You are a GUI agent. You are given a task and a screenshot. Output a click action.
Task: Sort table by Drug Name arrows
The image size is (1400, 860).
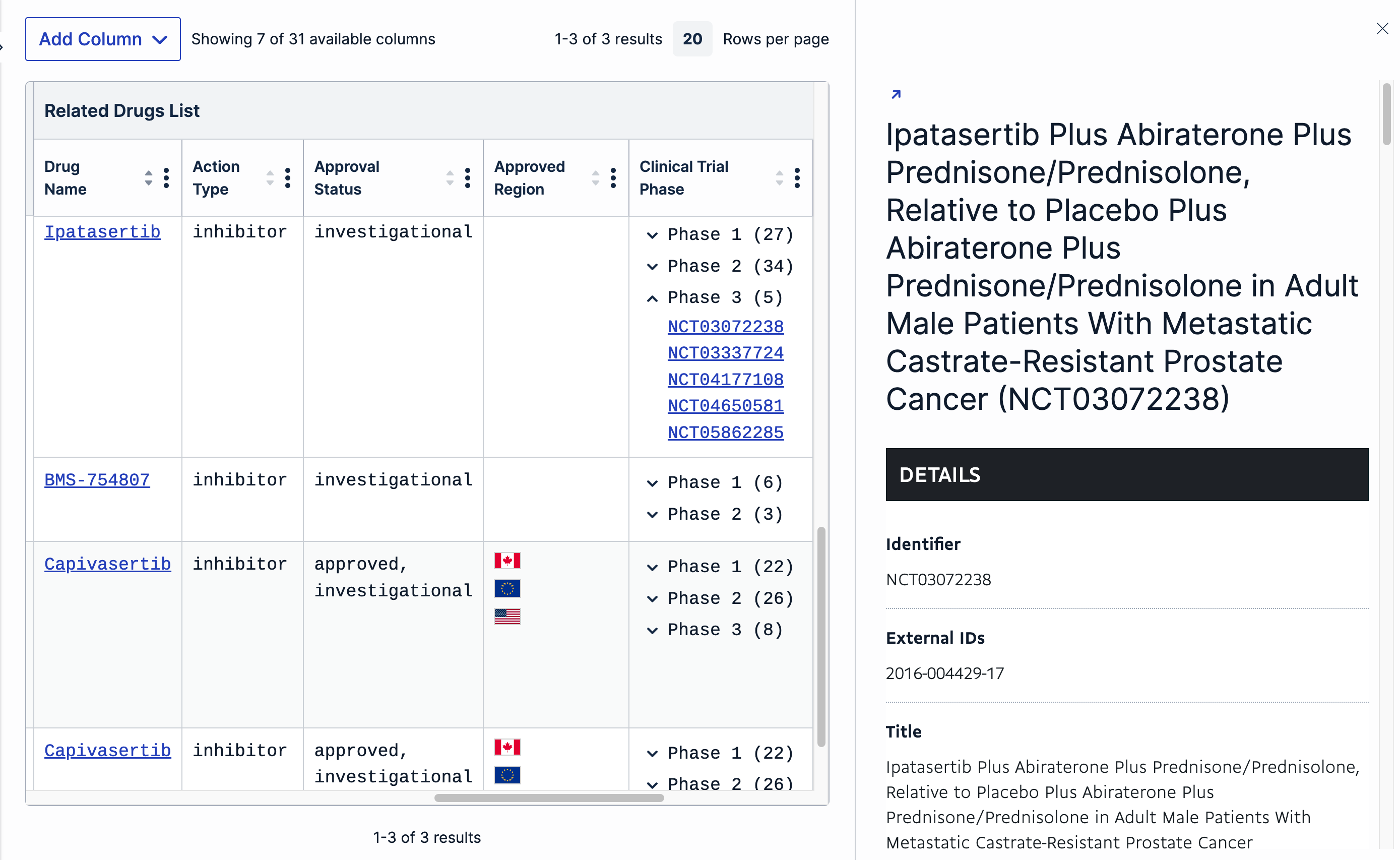coord(148,178)
